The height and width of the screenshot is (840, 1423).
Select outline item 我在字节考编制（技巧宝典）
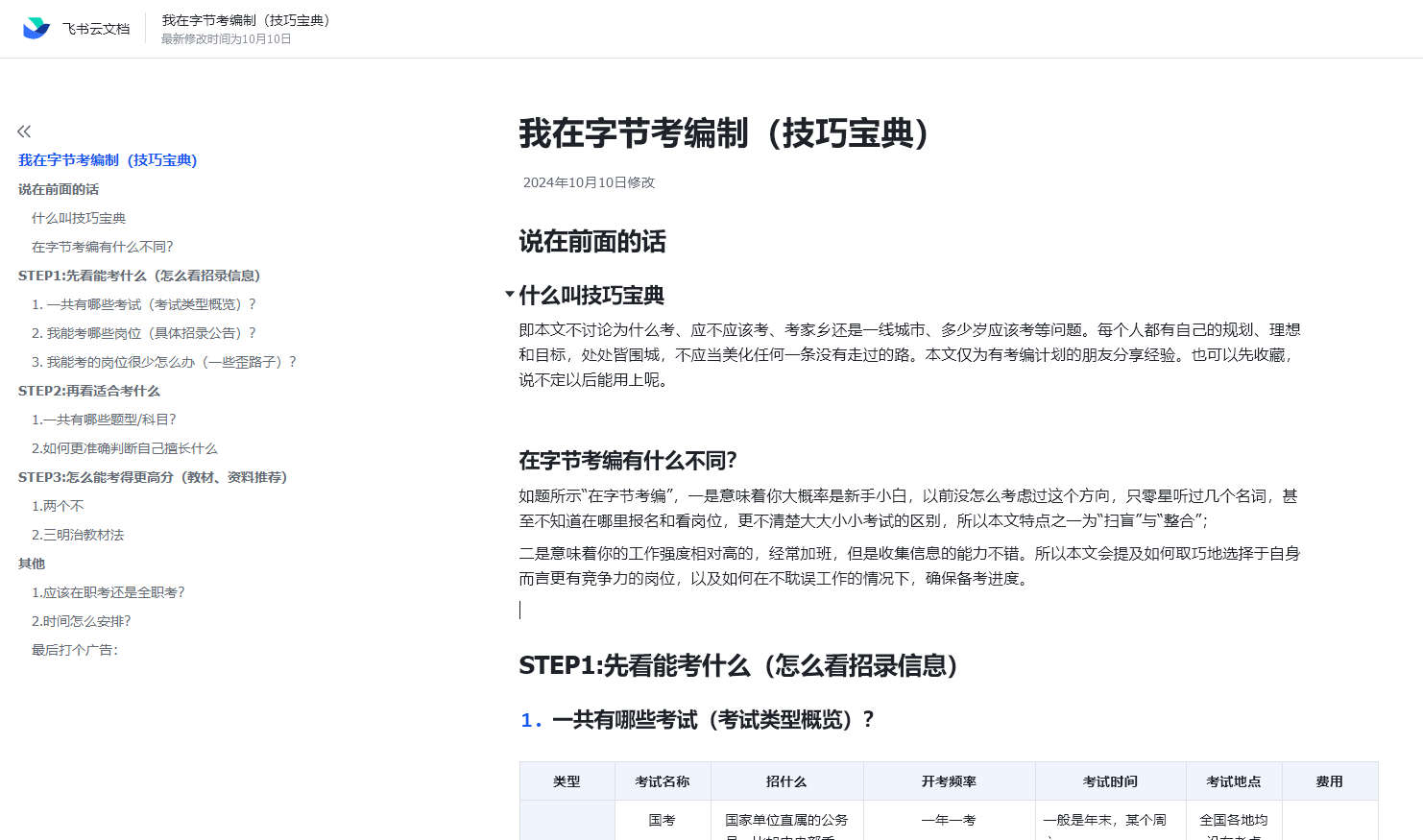click(x=108, y=160)
